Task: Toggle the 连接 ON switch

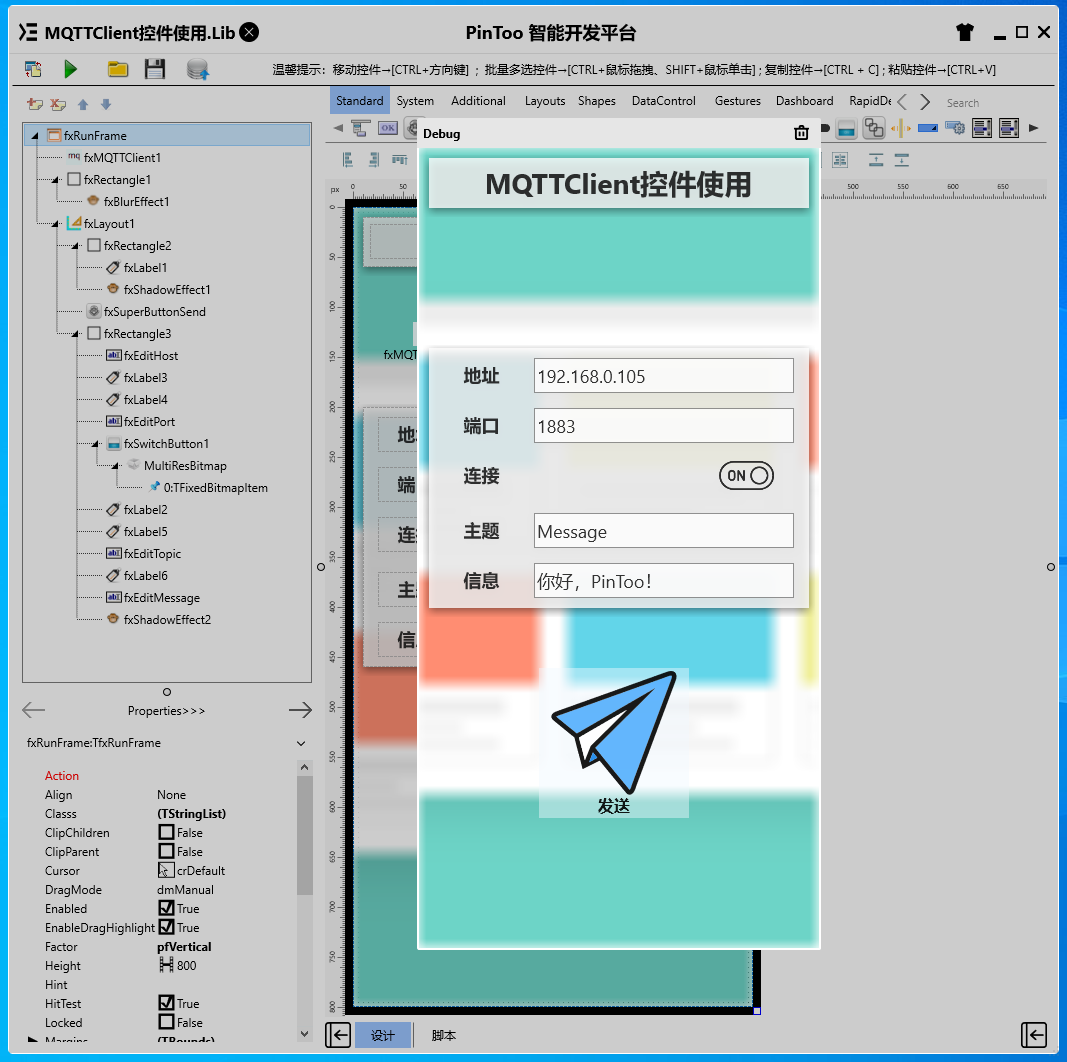Action: point(746,476)
